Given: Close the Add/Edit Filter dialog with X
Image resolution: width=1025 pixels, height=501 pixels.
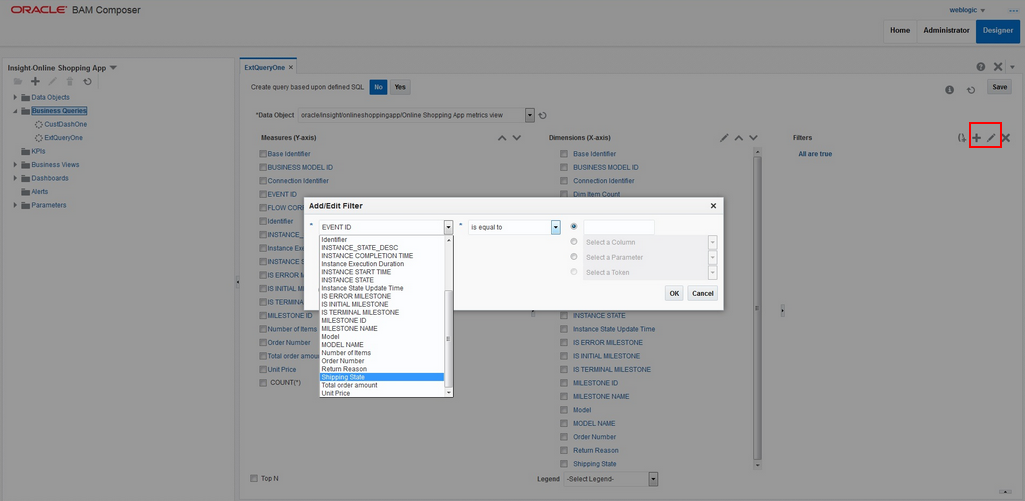Looking at the screenshot, I should [x=713, y=205].
